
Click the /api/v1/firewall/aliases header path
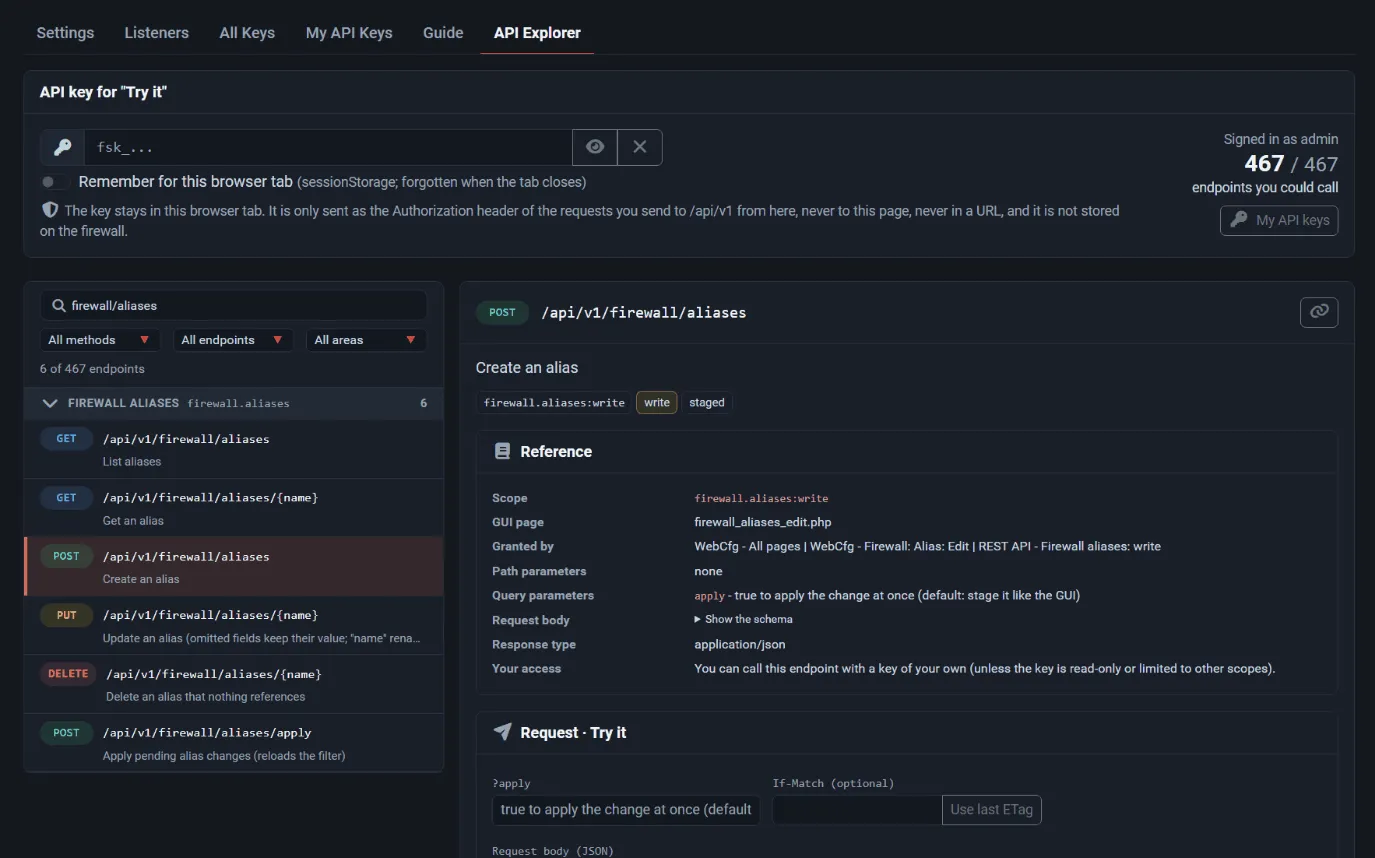pos(644,312)
